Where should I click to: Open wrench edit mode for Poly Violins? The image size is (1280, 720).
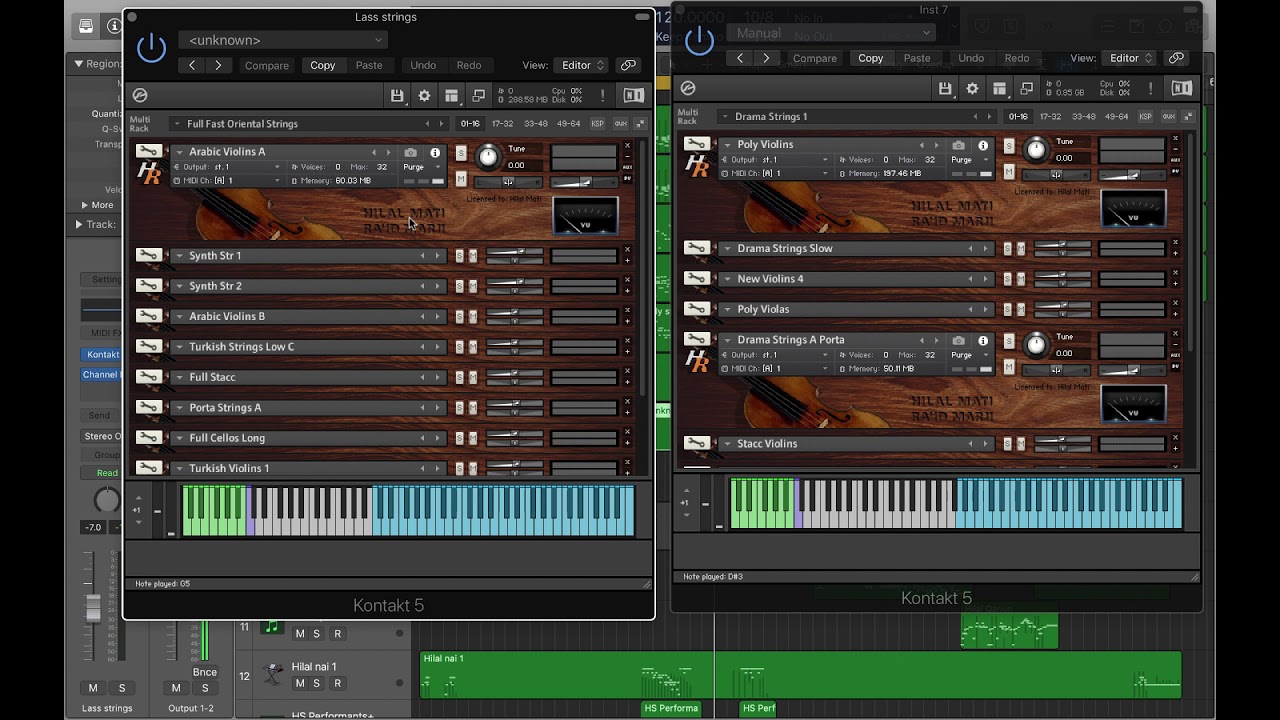697,145
